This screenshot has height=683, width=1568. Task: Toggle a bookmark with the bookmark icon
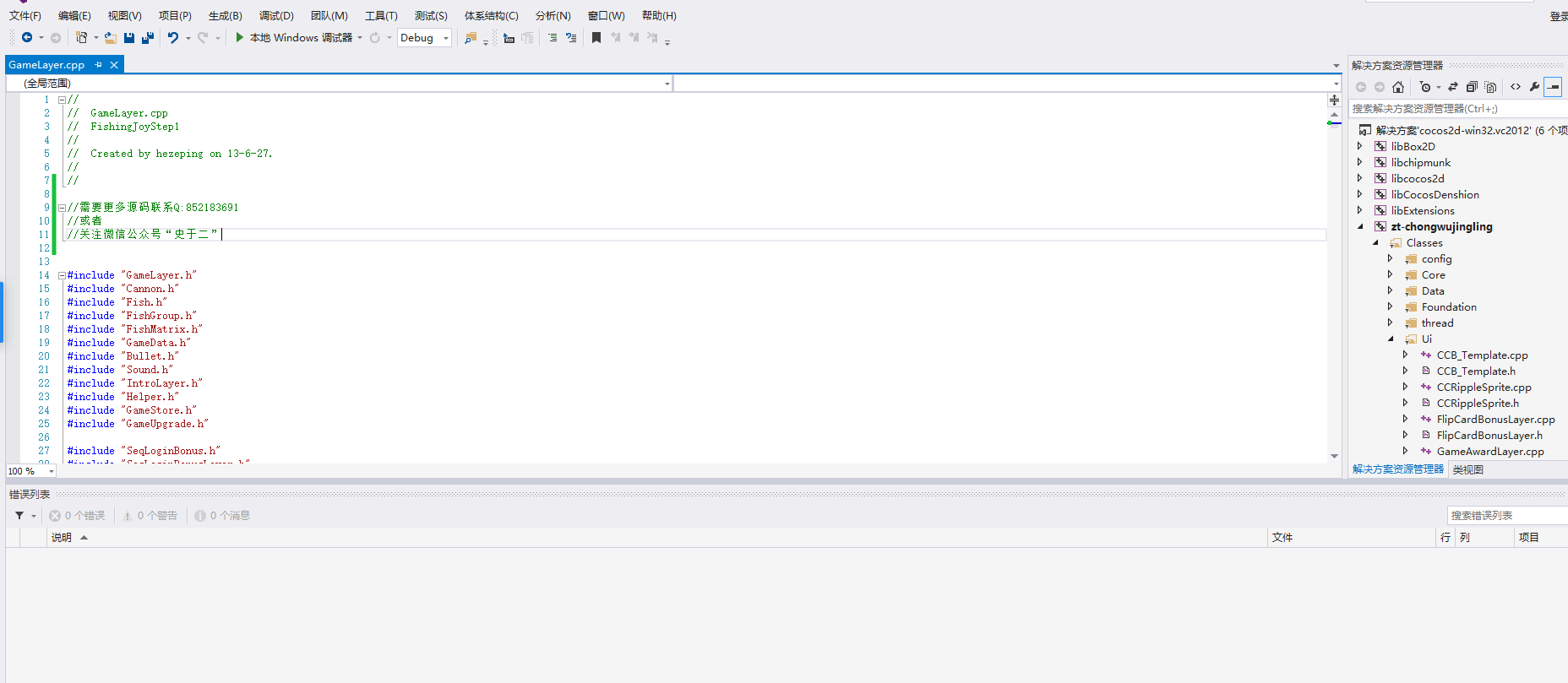point(596,37)
